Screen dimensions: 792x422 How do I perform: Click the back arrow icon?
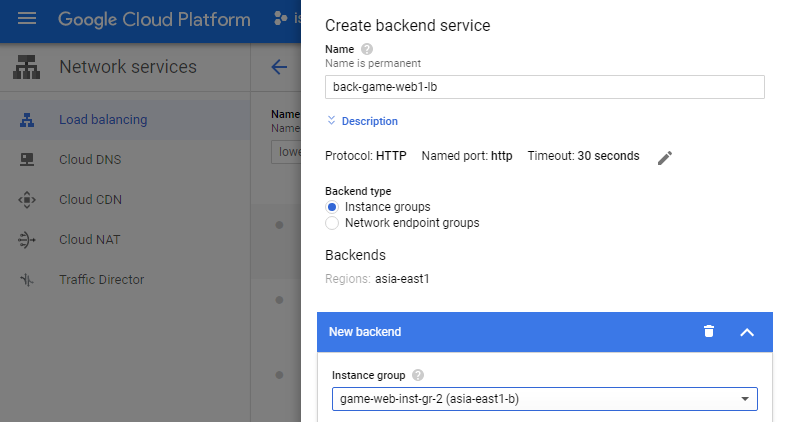click(x=279, y=68)
